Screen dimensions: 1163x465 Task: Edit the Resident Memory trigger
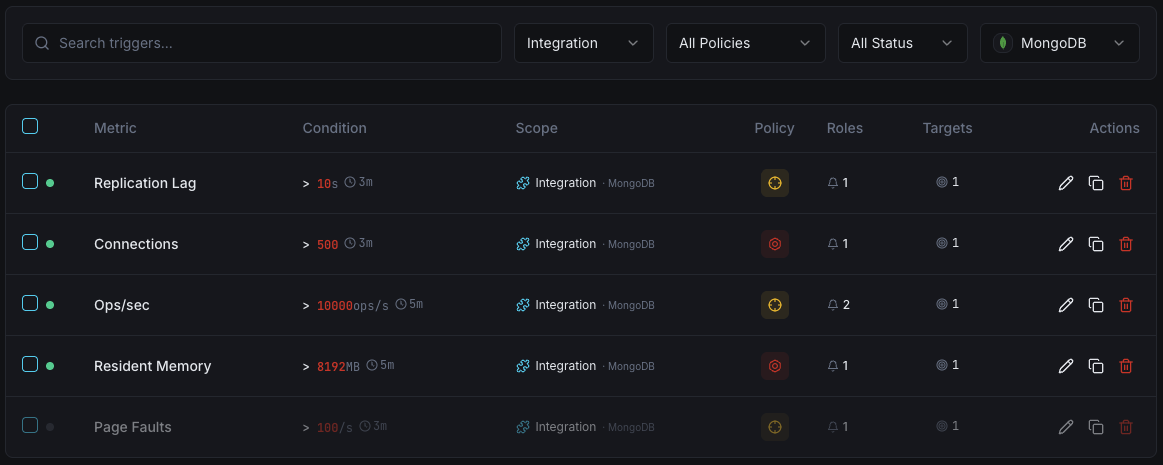(1066, 366)
